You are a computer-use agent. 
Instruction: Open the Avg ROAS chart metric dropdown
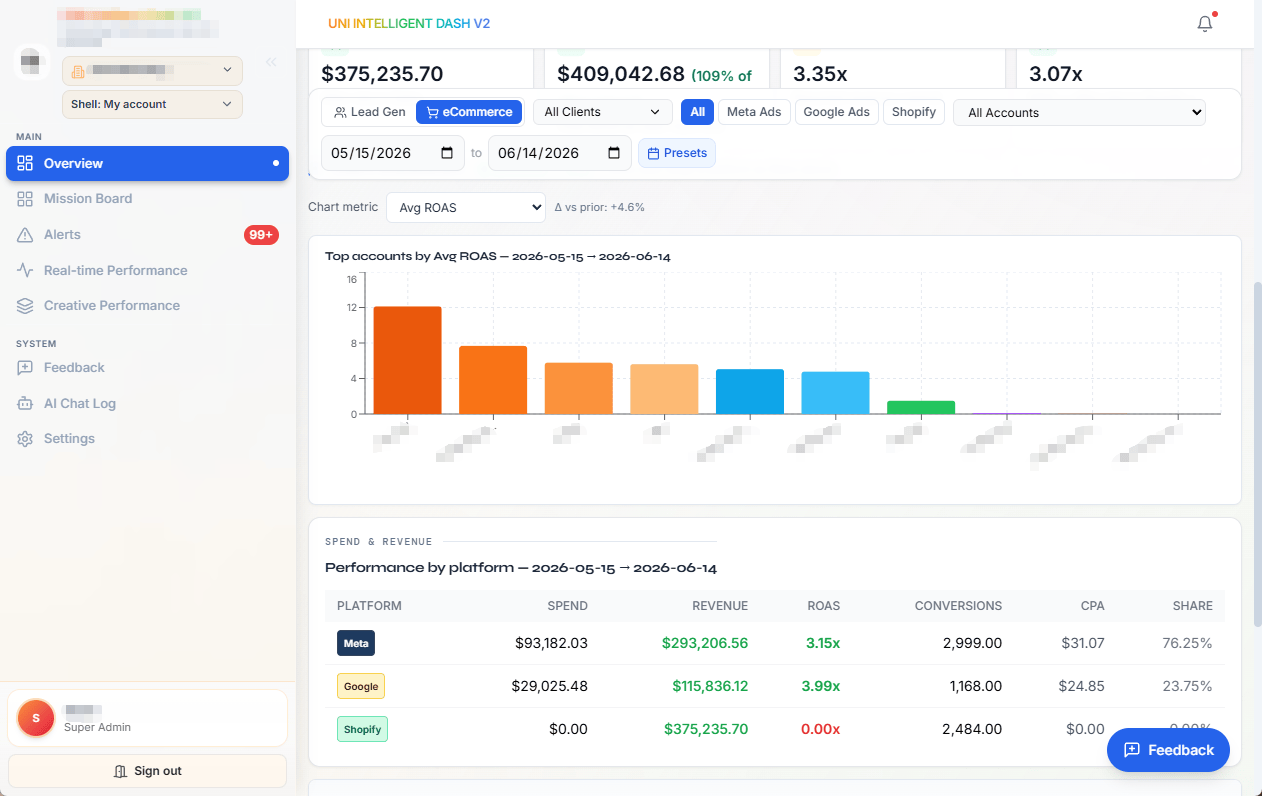(465, 208)
